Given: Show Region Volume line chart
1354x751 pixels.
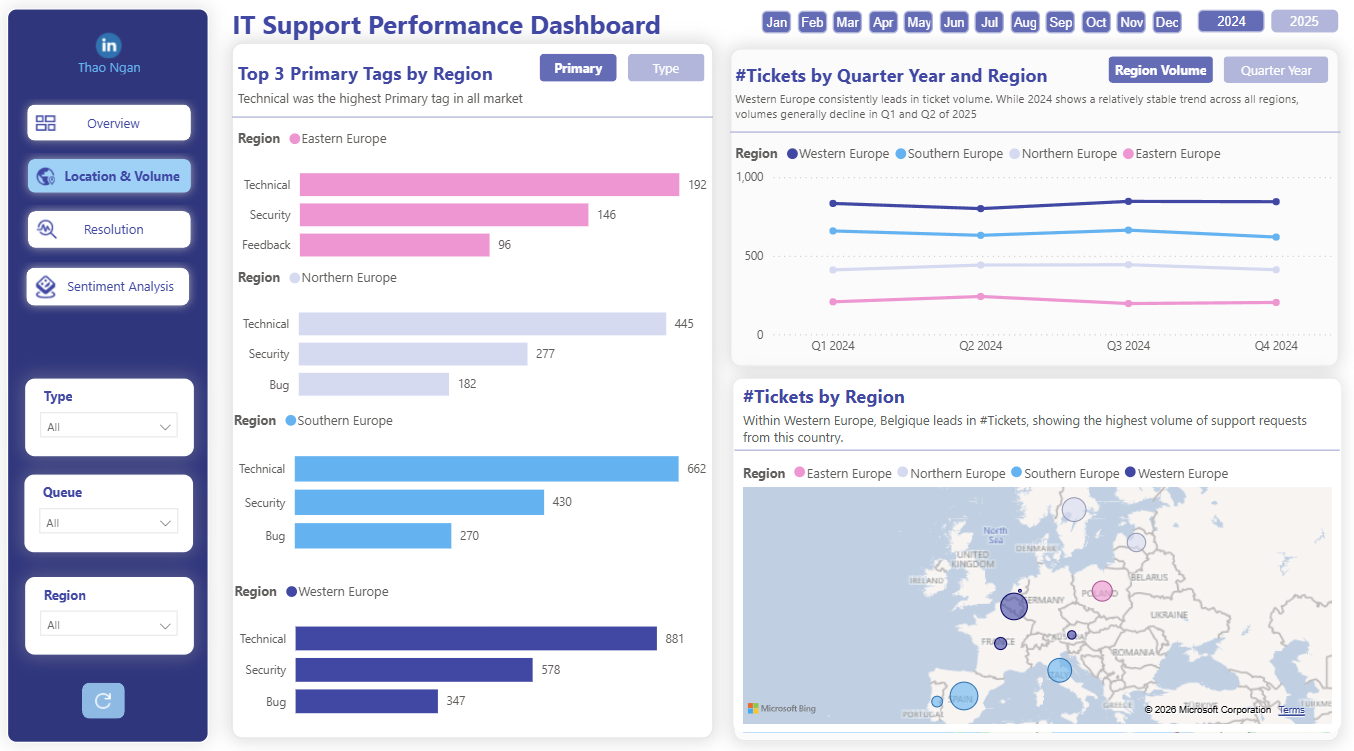Looking at the screenshot, I should coord(1161,70).
